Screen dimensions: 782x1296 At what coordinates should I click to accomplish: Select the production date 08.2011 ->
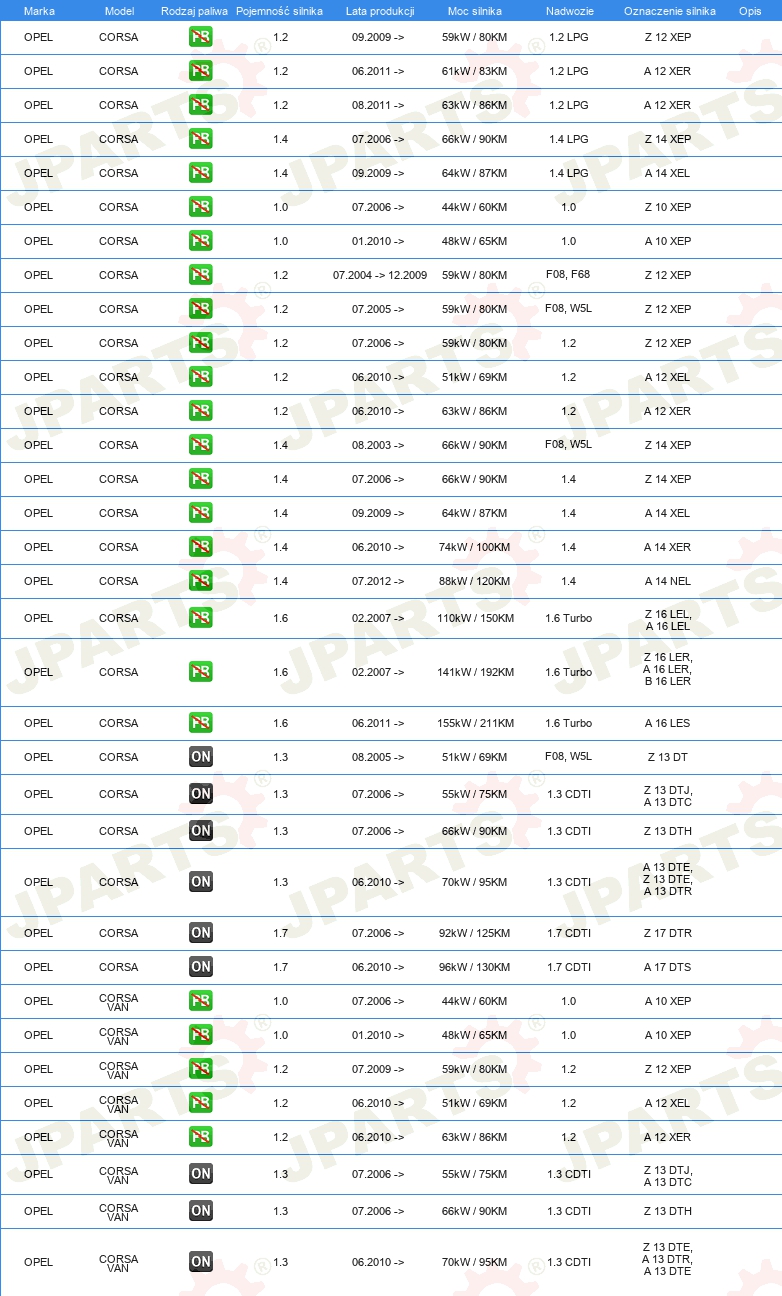coord(378,105)
